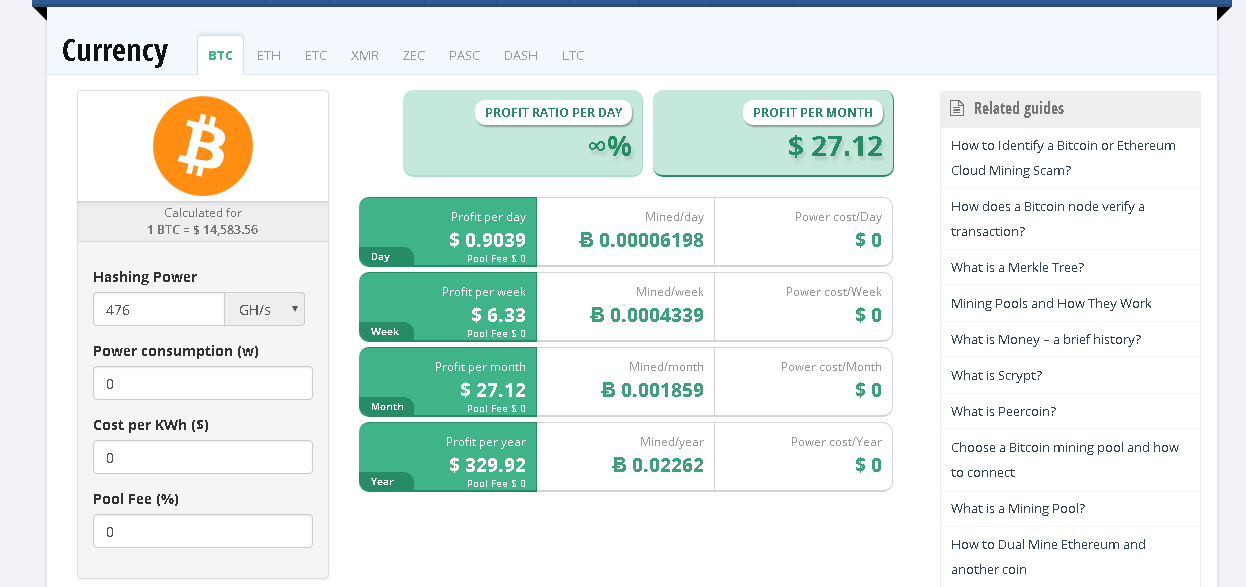The height and width of the screenshot is (587, 1246).
Task: Click the Day label badge
Action: pyautogui.click(x=386, y=257)
